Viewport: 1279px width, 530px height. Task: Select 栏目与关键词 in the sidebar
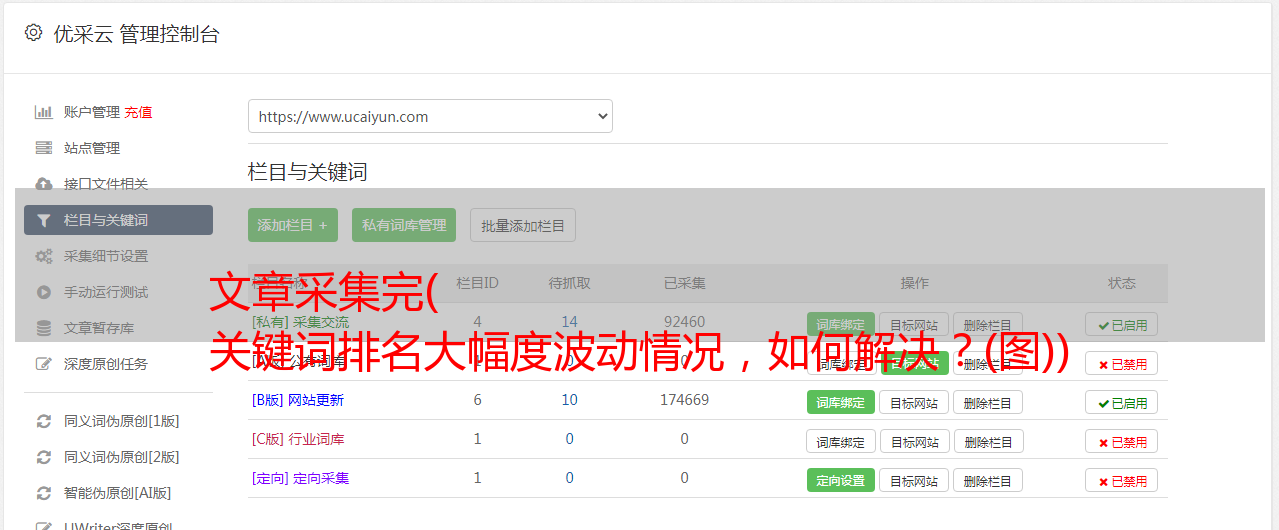click(x=118, y=220)
